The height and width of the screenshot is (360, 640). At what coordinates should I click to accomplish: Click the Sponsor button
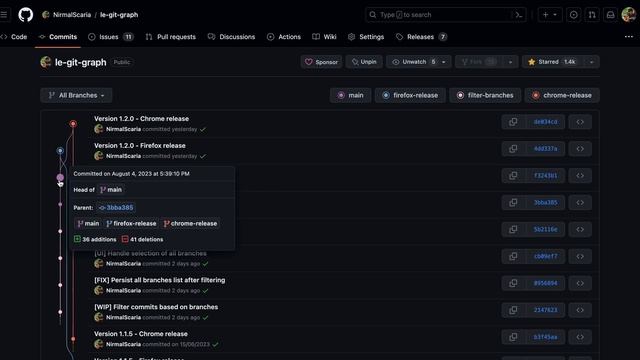(x=322, y=62)
